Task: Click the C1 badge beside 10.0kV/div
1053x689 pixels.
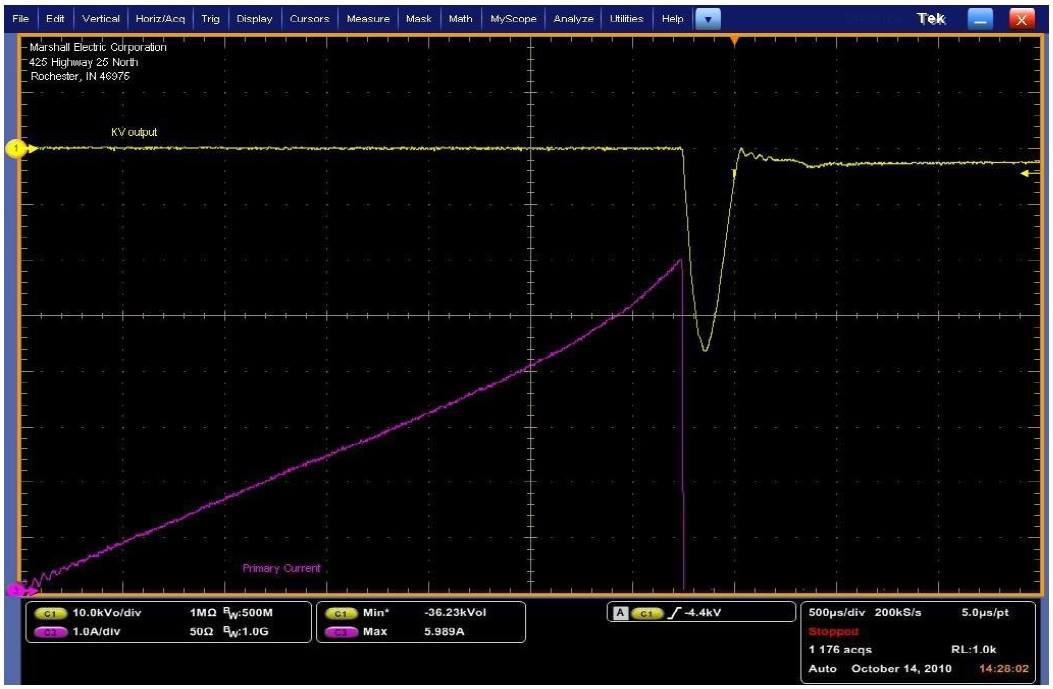Action: (x=49, y=612)
